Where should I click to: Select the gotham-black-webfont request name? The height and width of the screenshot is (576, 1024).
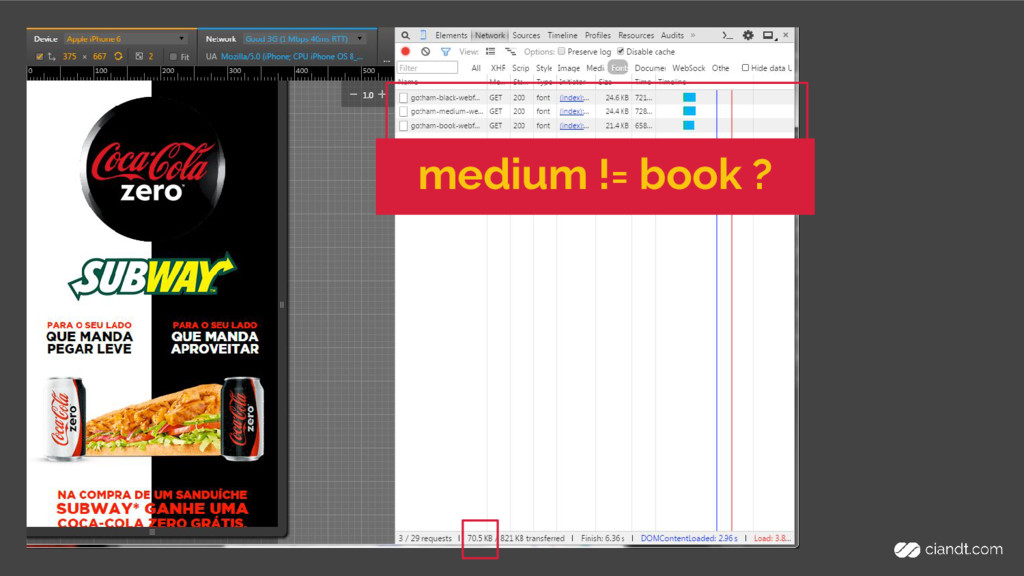pyautogui.click(x=445, y=97)
